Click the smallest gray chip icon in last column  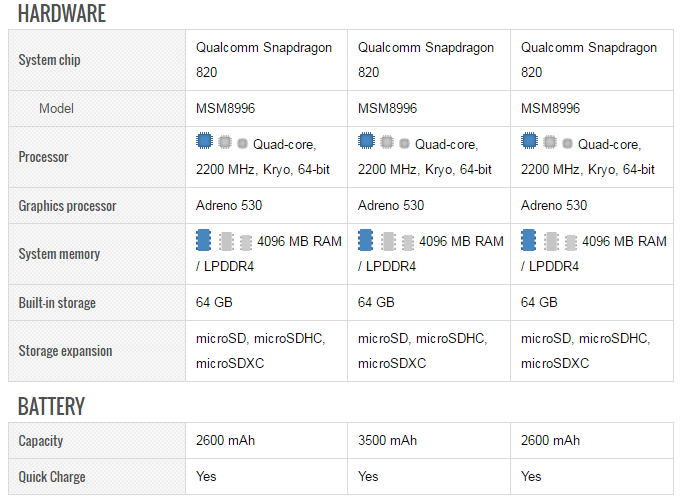[x=567, y=144]
